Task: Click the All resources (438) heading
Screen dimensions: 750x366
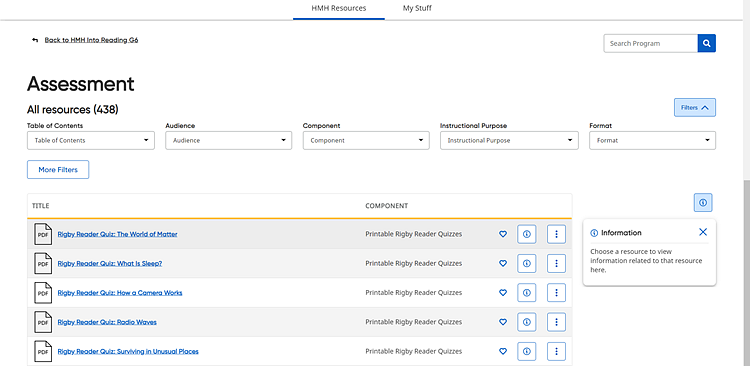Action: [73, 110]
